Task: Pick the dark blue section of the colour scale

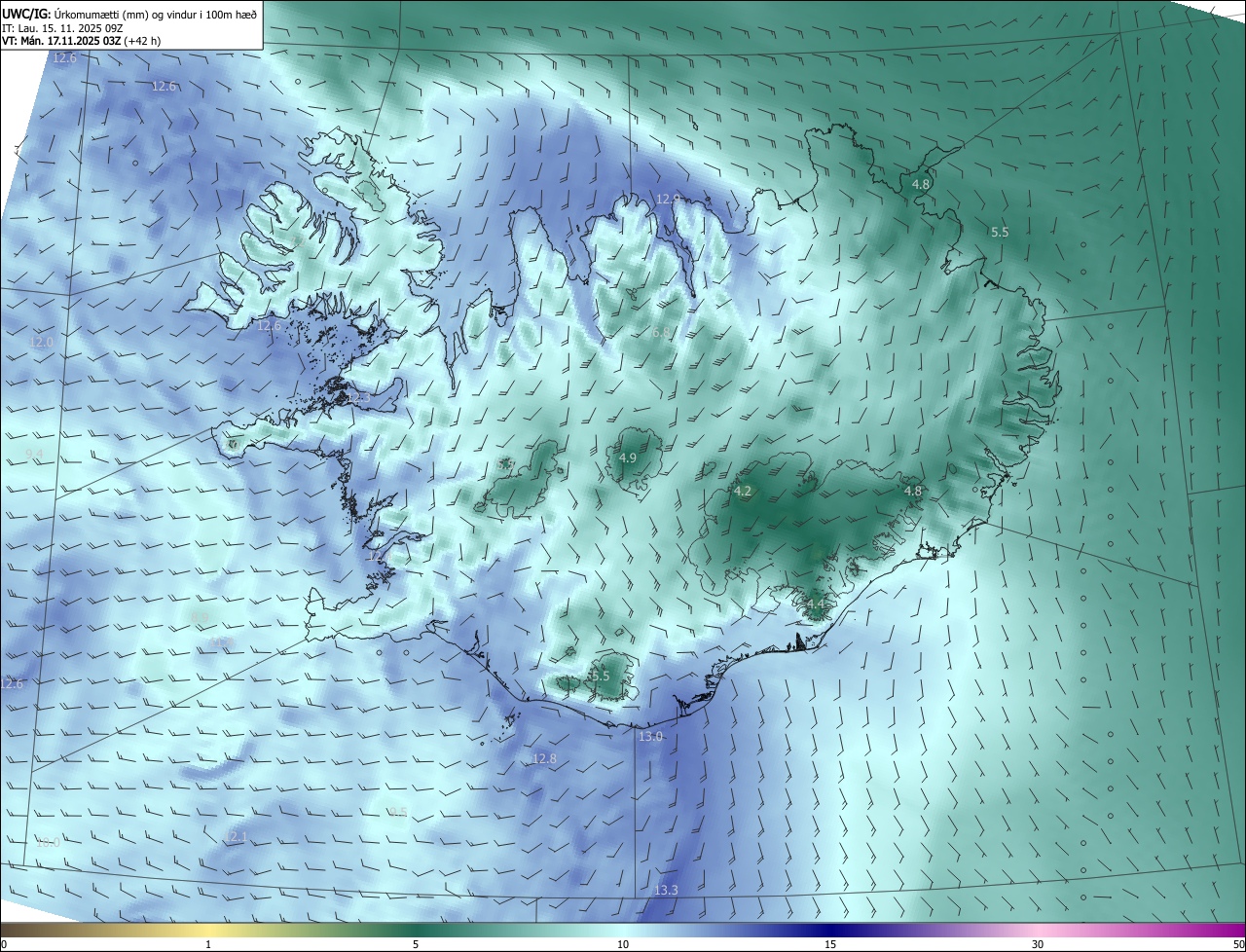Action: (830, 930)
